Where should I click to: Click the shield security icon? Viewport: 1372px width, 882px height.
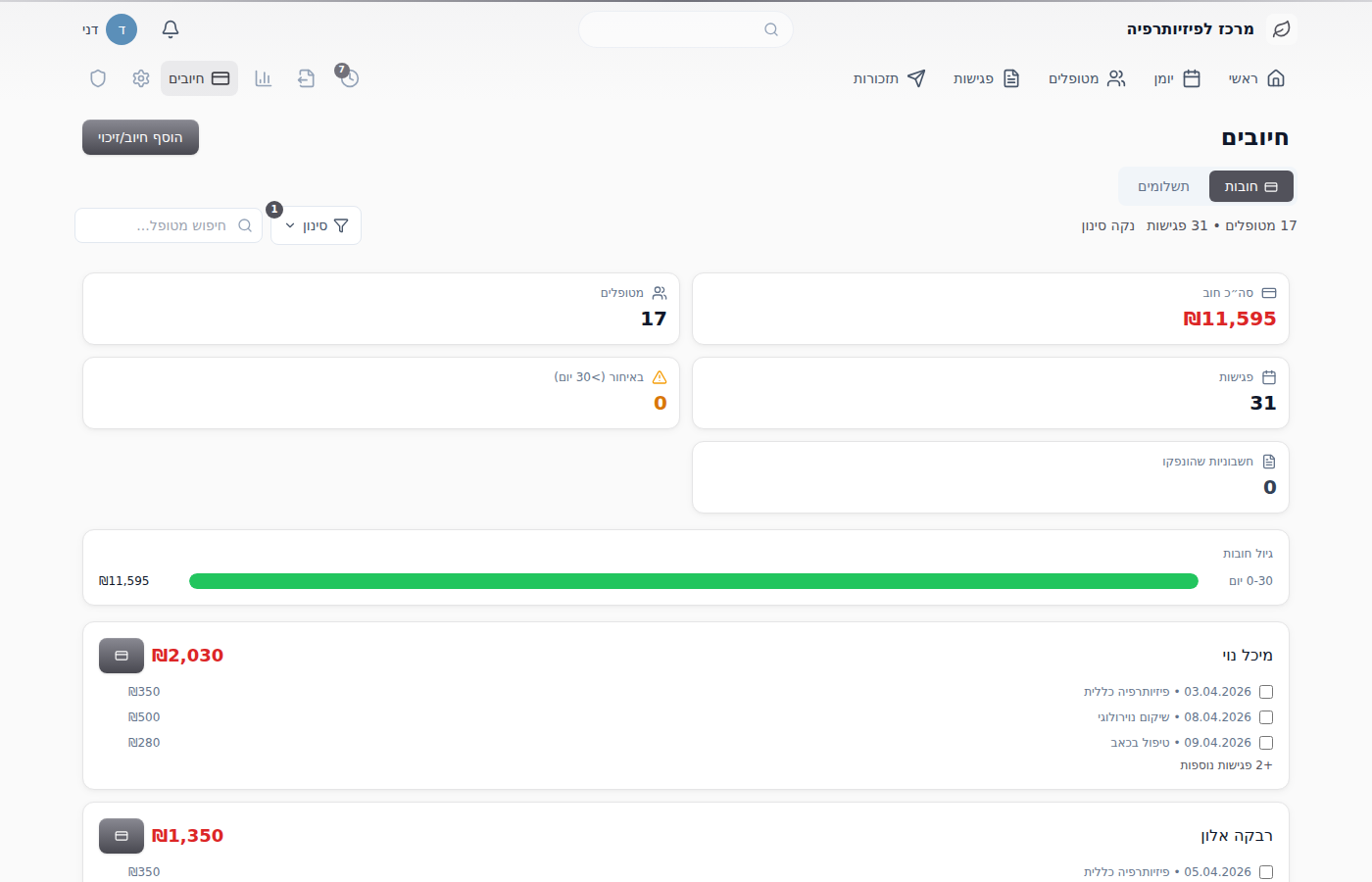tap(98, 78)
